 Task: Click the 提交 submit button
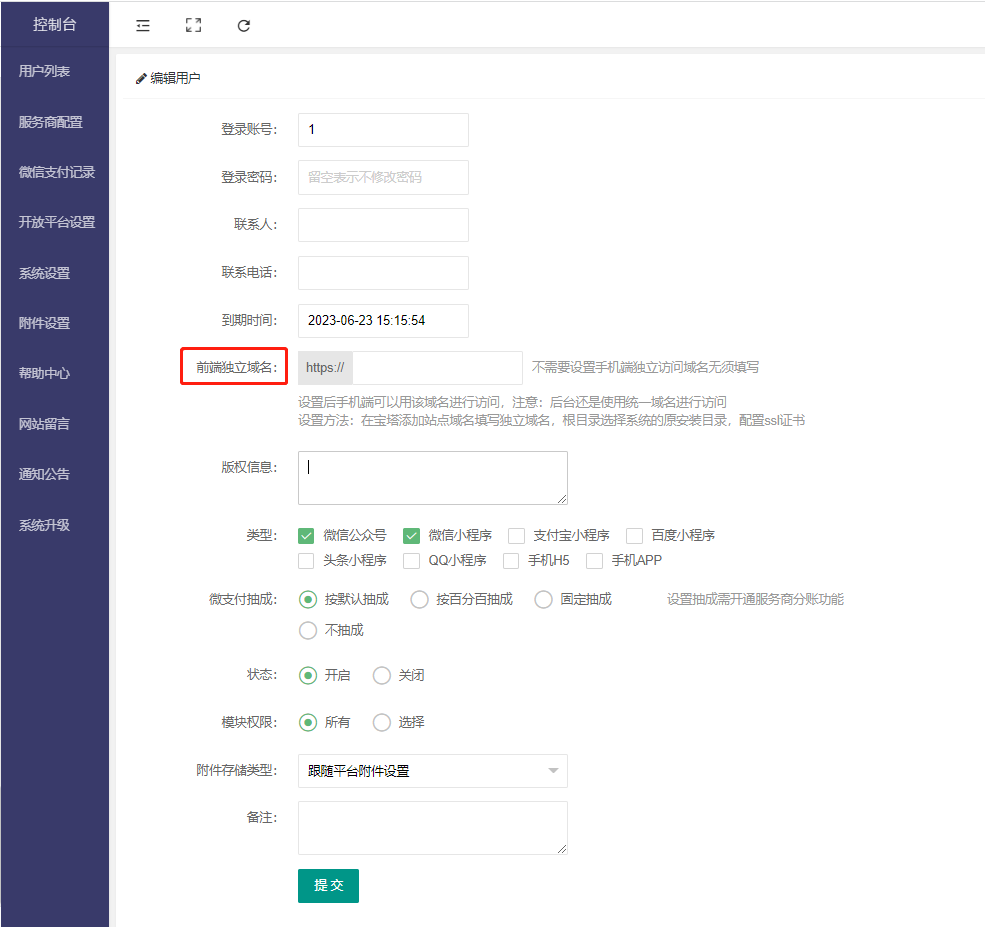pos(328,886)
